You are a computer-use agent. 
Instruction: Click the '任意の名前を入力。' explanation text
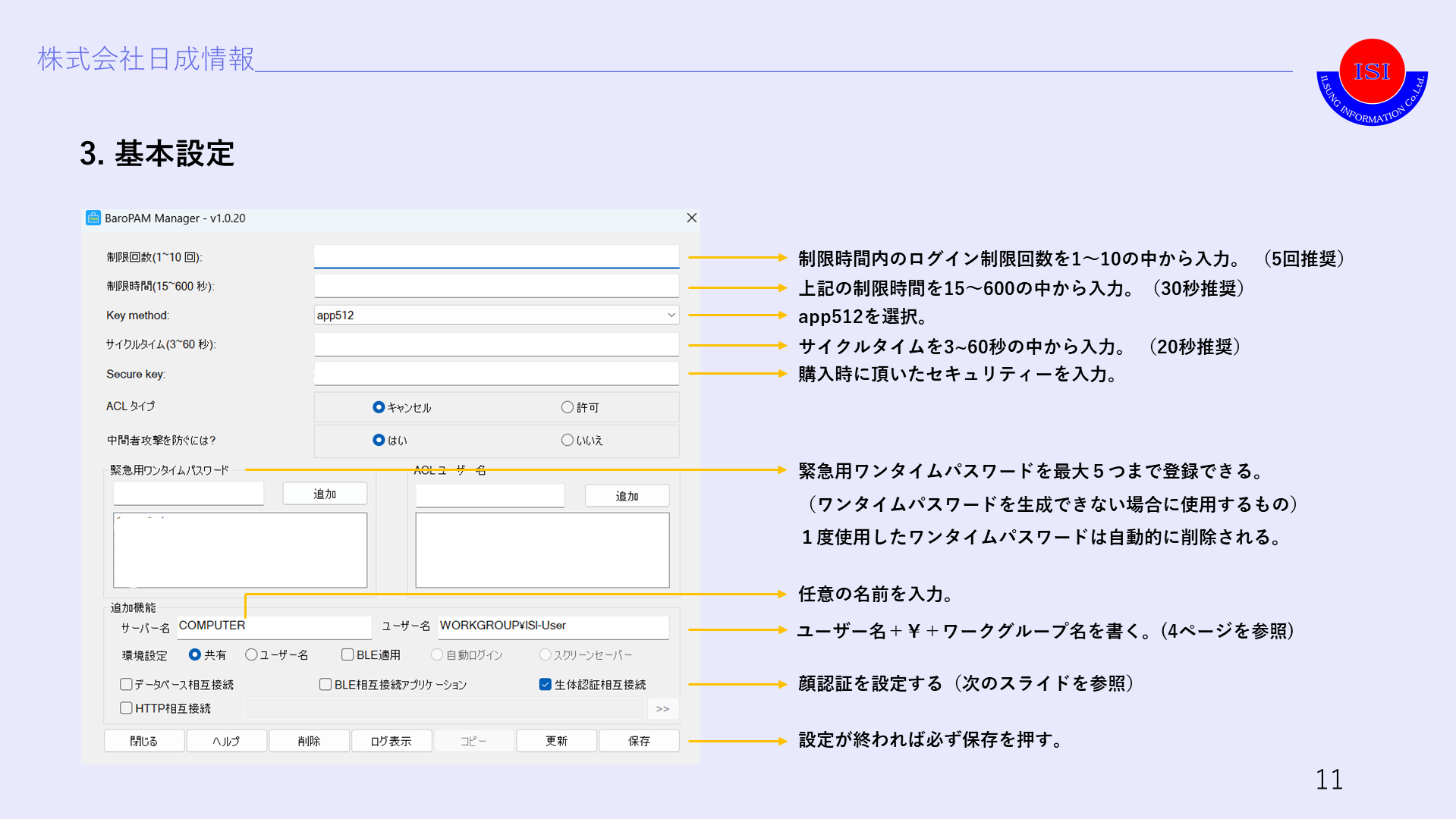(876, 594)
